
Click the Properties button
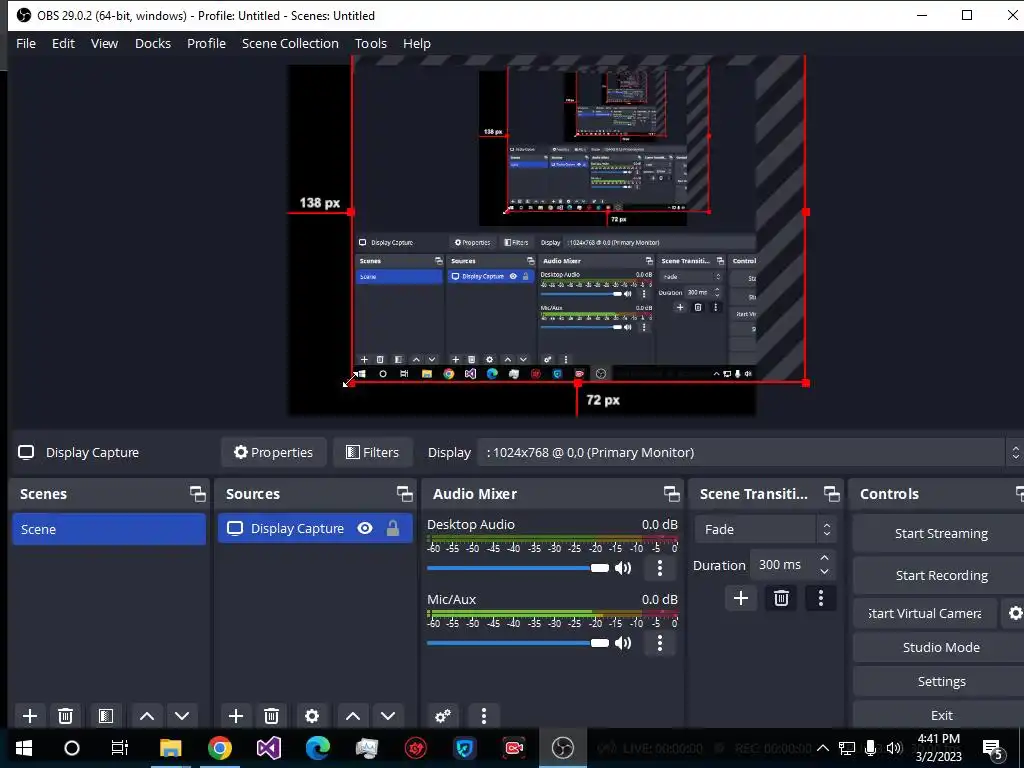click(274, 453)
